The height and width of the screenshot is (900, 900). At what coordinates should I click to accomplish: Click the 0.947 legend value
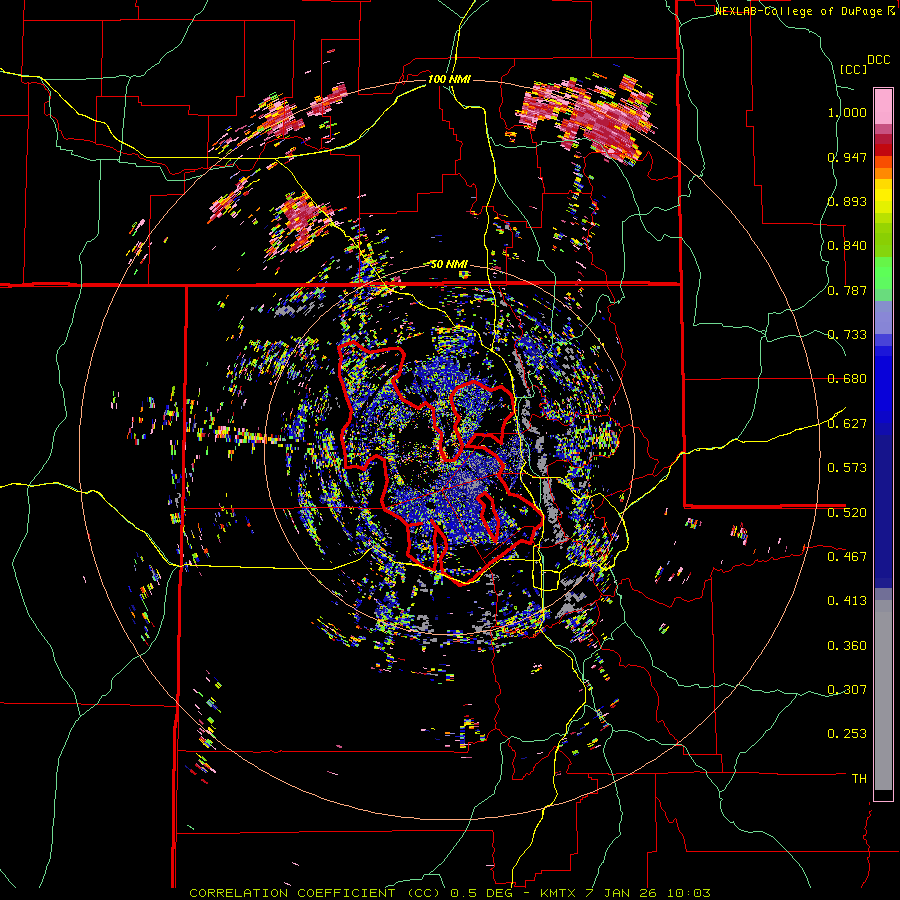tap(847, 157)
